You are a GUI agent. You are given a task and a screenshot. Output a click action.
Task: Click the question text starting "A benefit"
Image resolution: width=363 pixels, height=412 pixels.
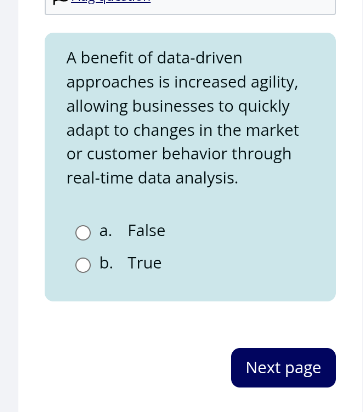click(183, 118)
